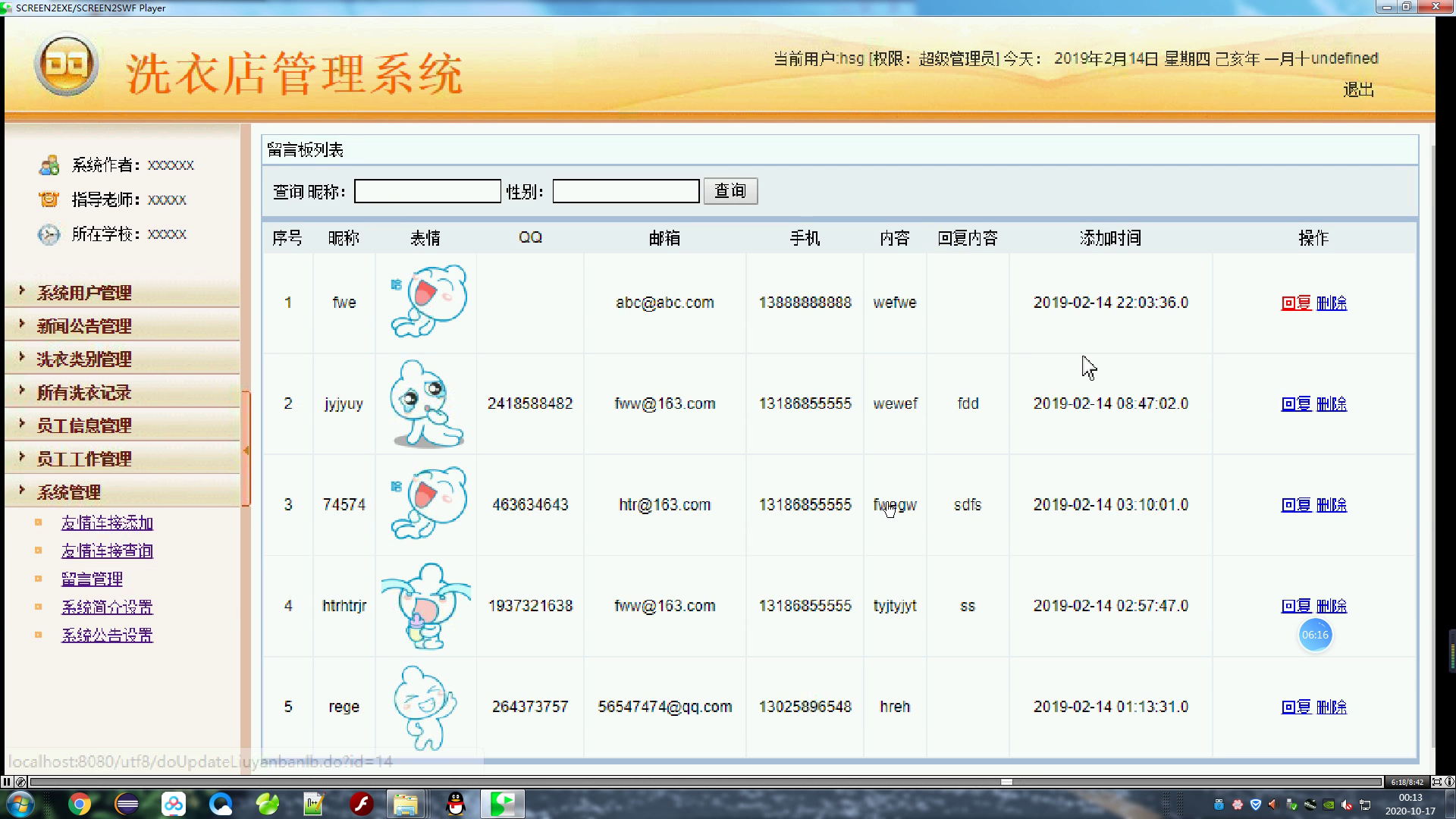Click the system author icon in sidebar
The image size is (1456, 819).
tap(49, 165)
